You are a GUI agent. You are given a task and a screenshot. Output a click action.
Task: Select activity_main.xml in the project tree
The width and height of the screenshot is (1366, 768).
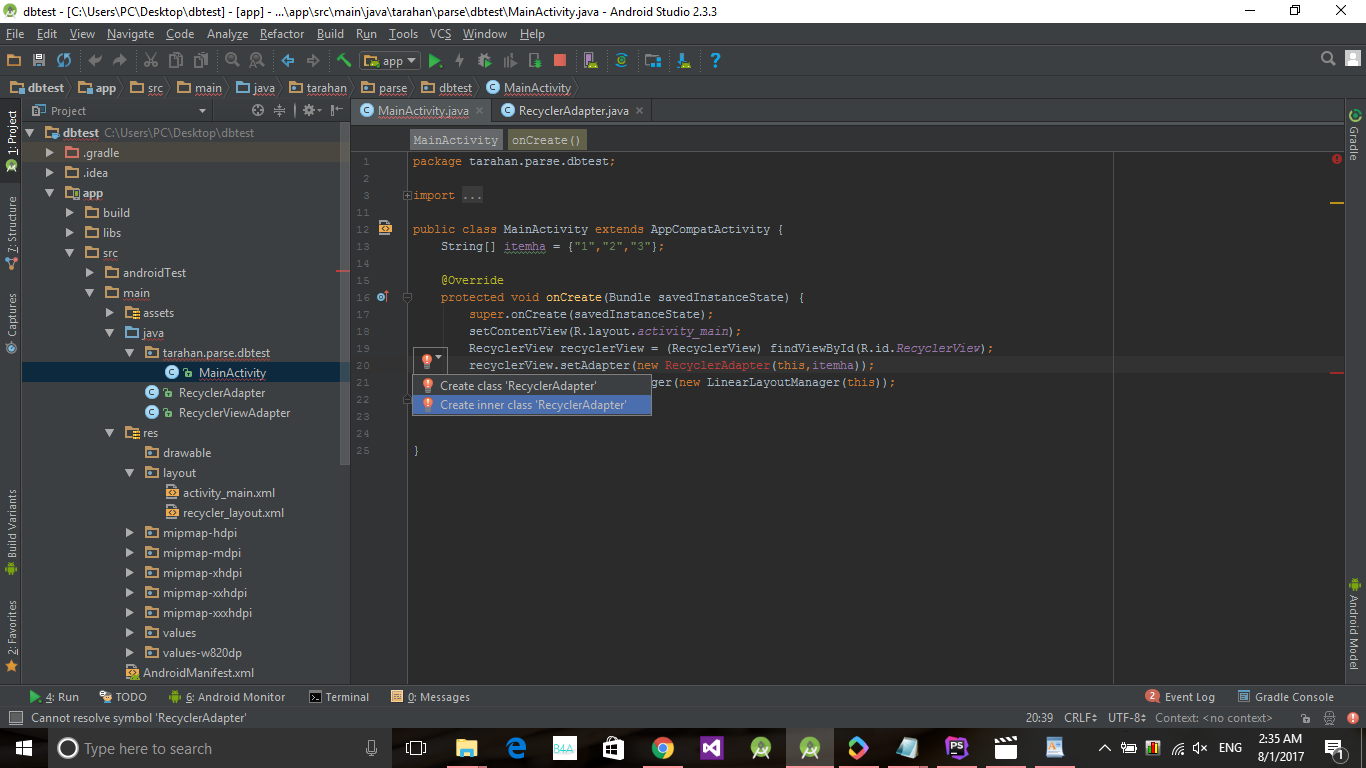tap(228, 493)
